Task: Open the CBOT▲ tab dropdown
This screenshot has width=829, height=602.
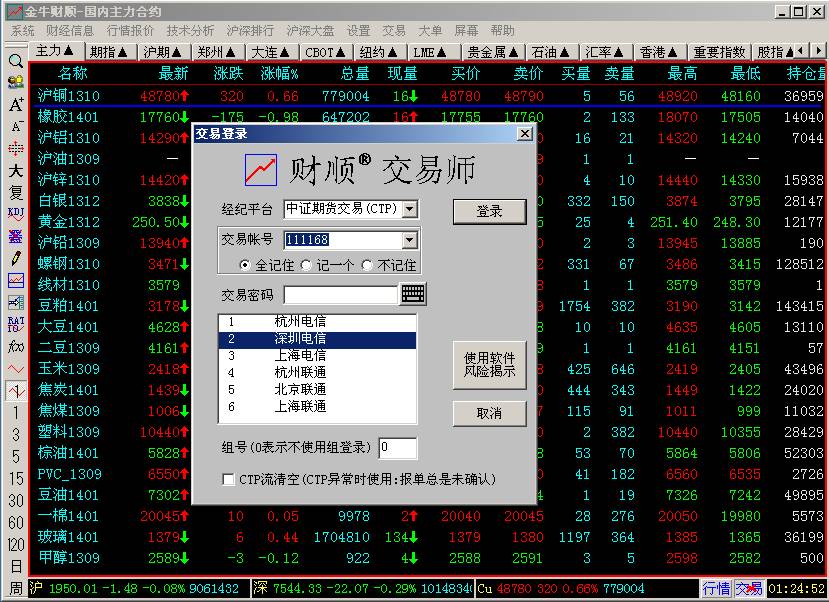Action: click(x=326, y=52)
